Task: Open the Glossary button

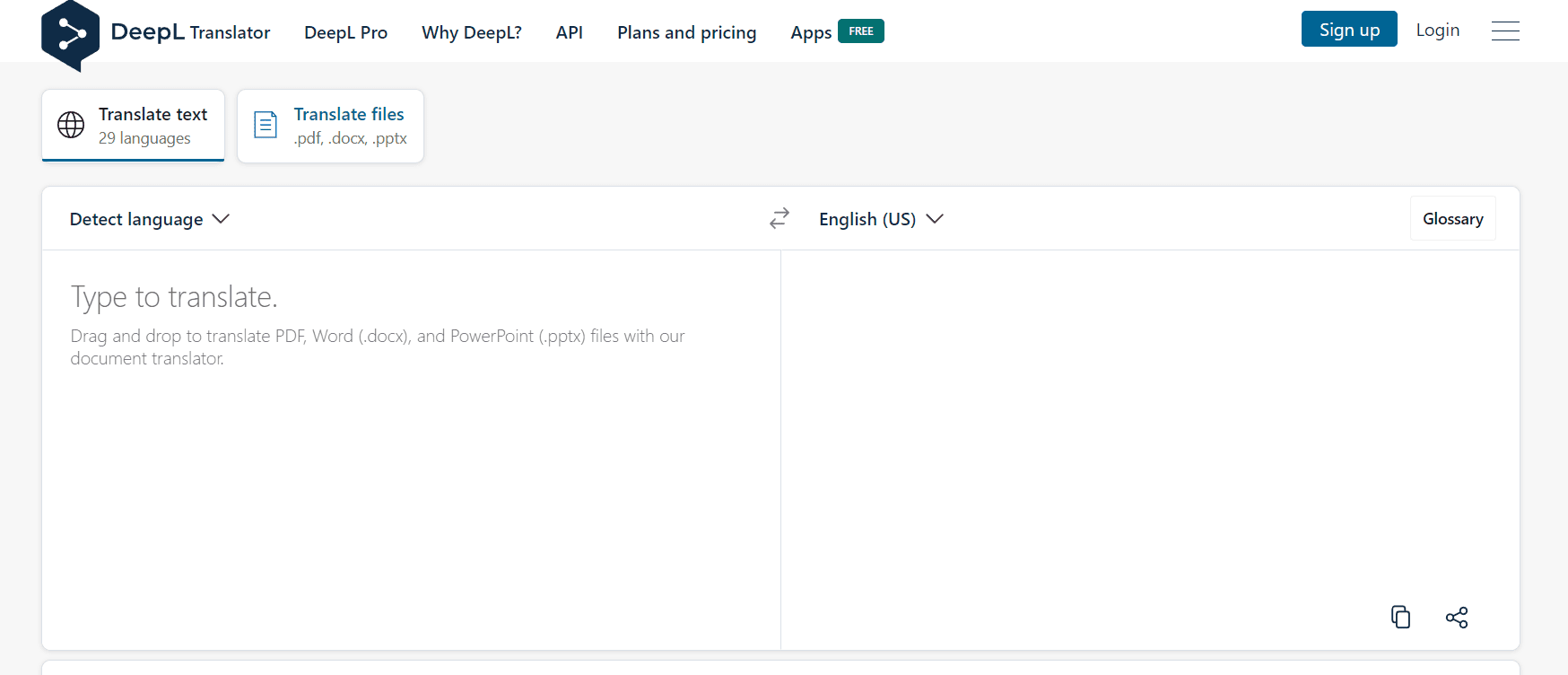Action: coord(1453,218)
